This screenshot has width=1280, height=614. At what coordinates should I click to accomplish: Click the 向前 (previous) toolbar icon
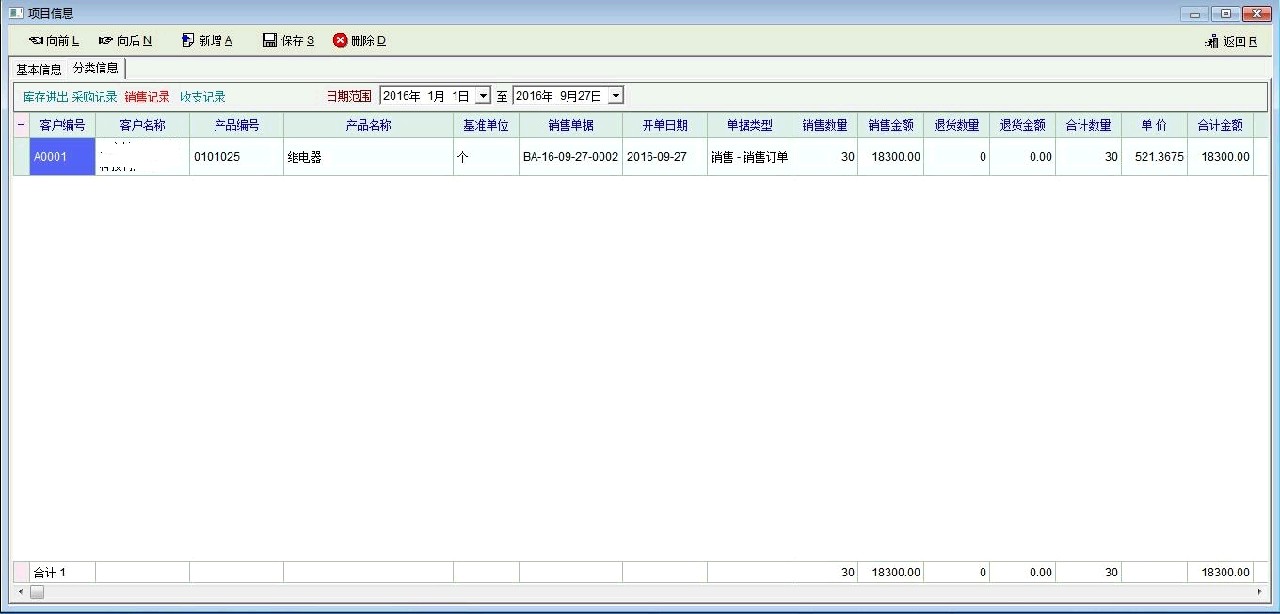[36, 41]
